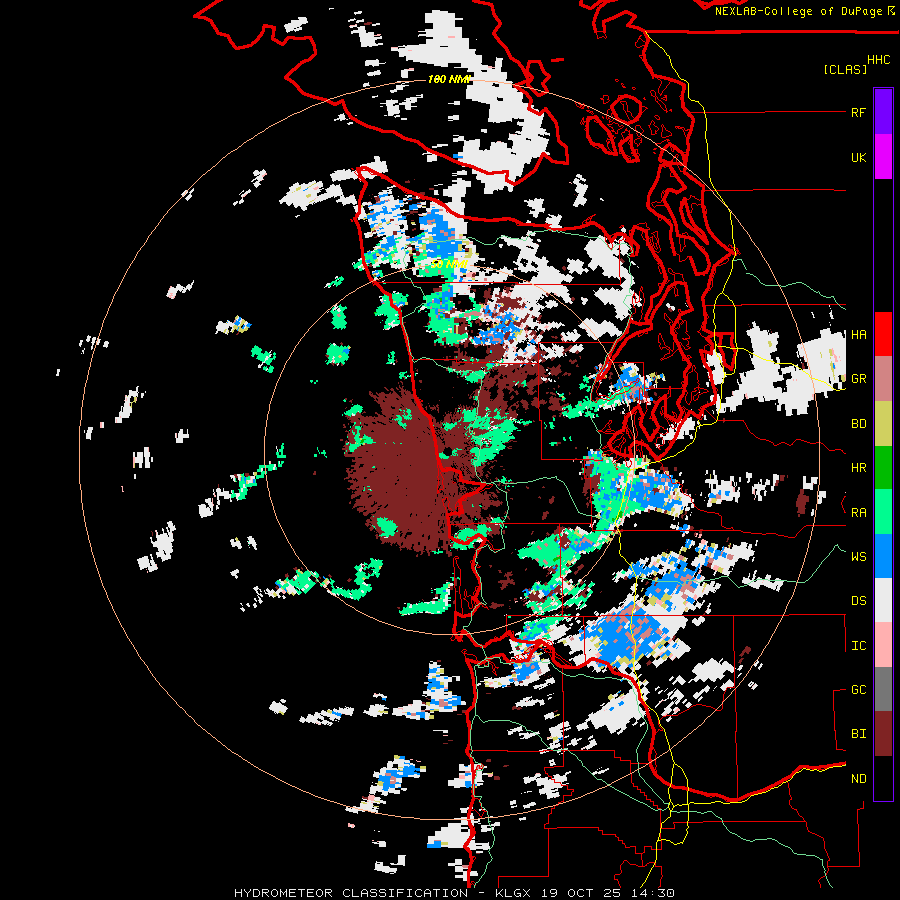The image size is (900, 900).
Task: Select the IC pink legend swatch
Action: (883, 645)
